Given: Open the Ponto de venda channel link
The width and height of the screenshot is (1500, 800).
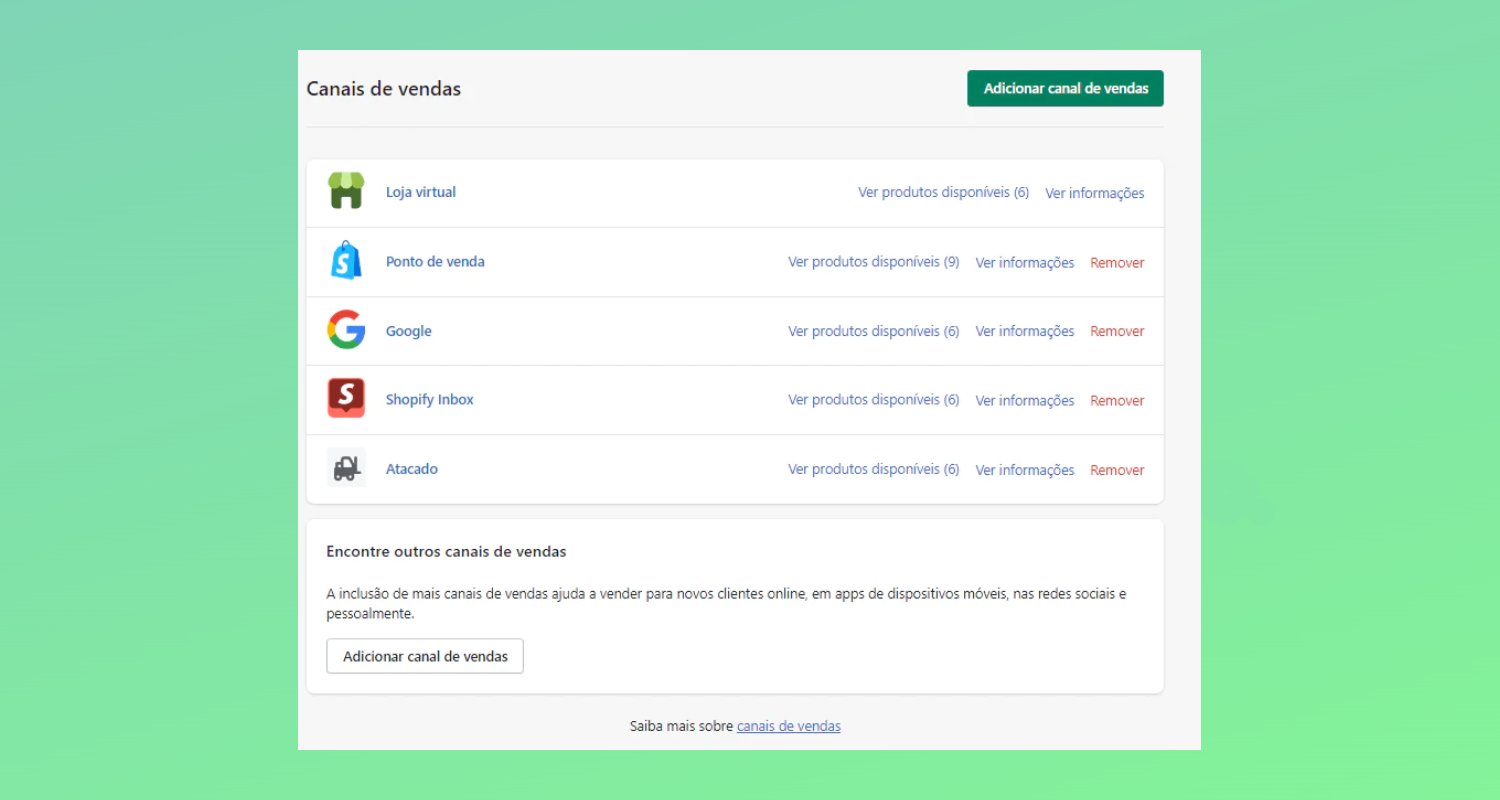Looking at the screenshot, I should pos(435,262).
